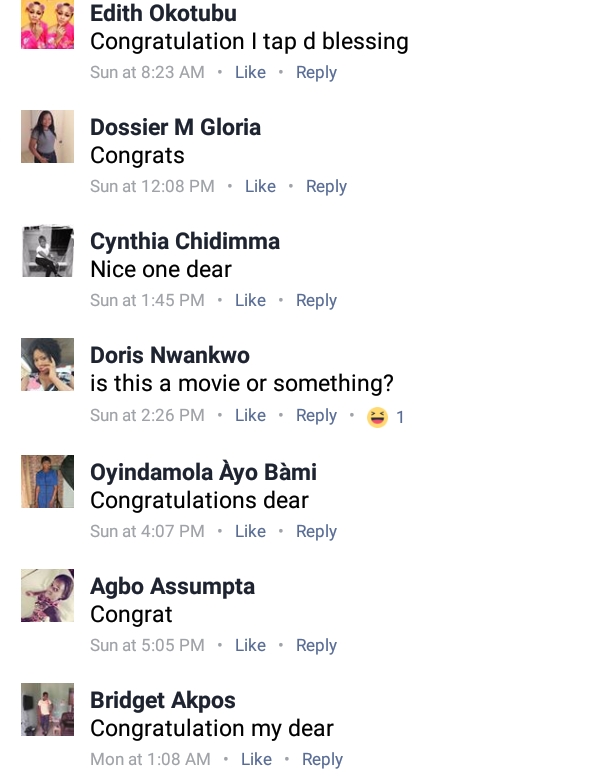This screenshot has height=776, width=600.
Task: Open the 'Sun at 2:26 PM' comment timestamp
Action: pos(147,416)
